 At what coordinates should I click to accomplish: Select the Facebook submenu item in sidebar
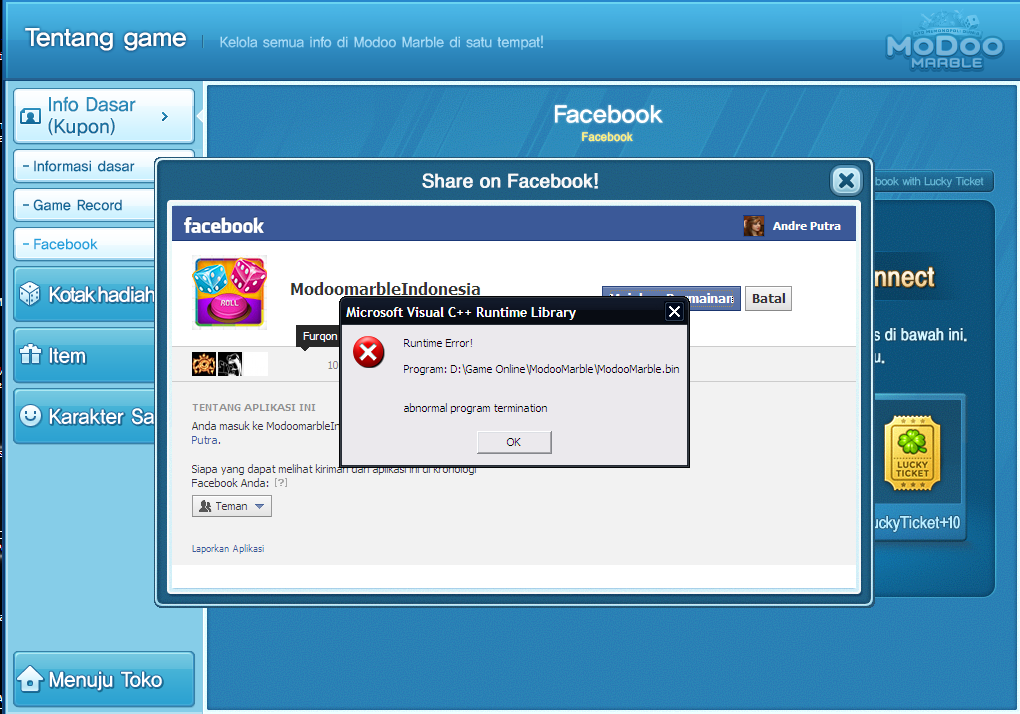(84, 245)
